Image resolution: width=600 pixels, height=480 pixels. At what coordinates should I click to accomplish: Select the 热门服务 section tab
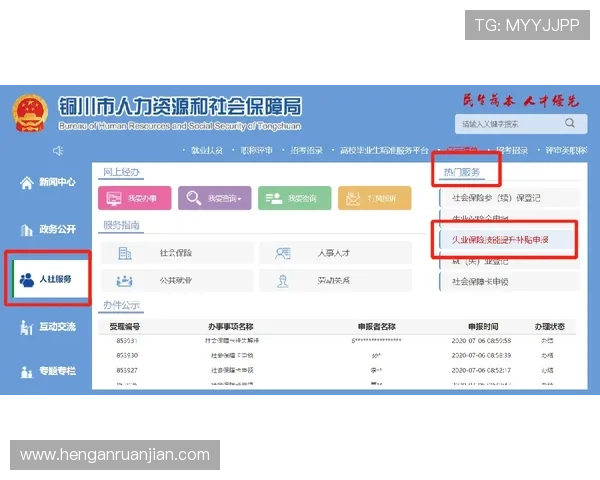point(461,172)
